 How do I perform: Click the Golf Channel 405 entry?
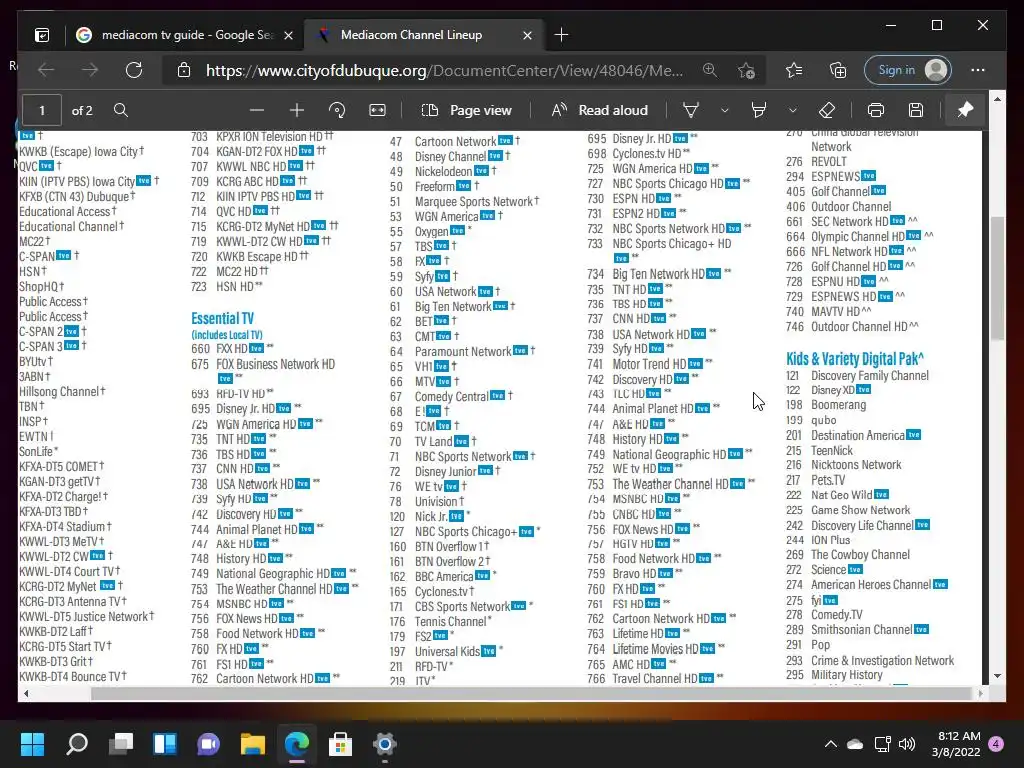(x=836, y=191)
